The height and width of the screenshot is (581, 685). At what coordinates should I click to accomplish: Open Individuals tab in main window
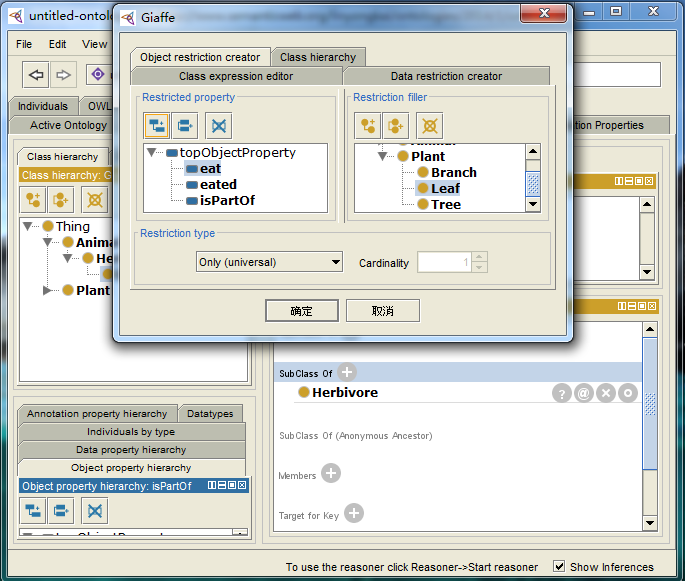43,106
